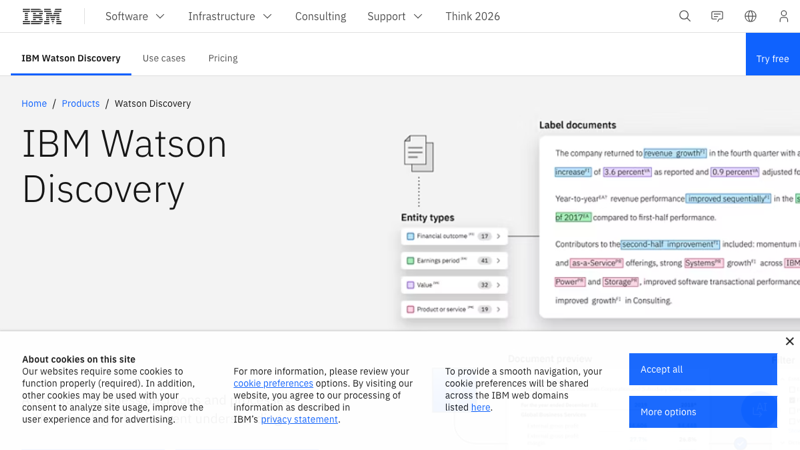Image resolution: width=800 pixels, height=450 pixels.
Task: Click the 'second-half improvement' highlighted phrase
Action: [x=670, y=244]
